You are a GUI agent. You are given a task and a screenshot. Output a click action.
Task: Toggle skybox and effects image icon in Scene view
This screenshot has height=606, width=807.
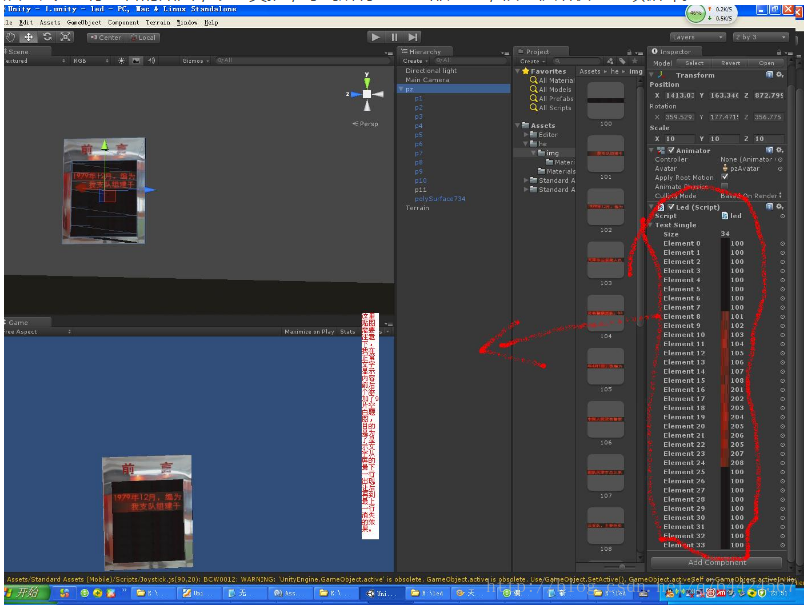click(136, 61)
